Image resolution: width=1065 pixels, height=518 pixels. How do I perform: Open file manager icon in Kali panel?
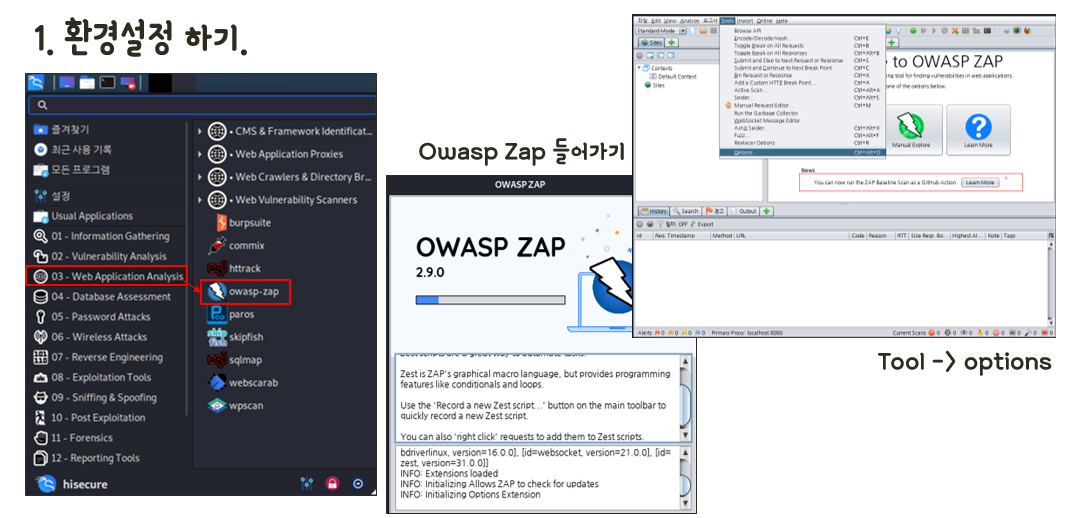tap(87, 83)
